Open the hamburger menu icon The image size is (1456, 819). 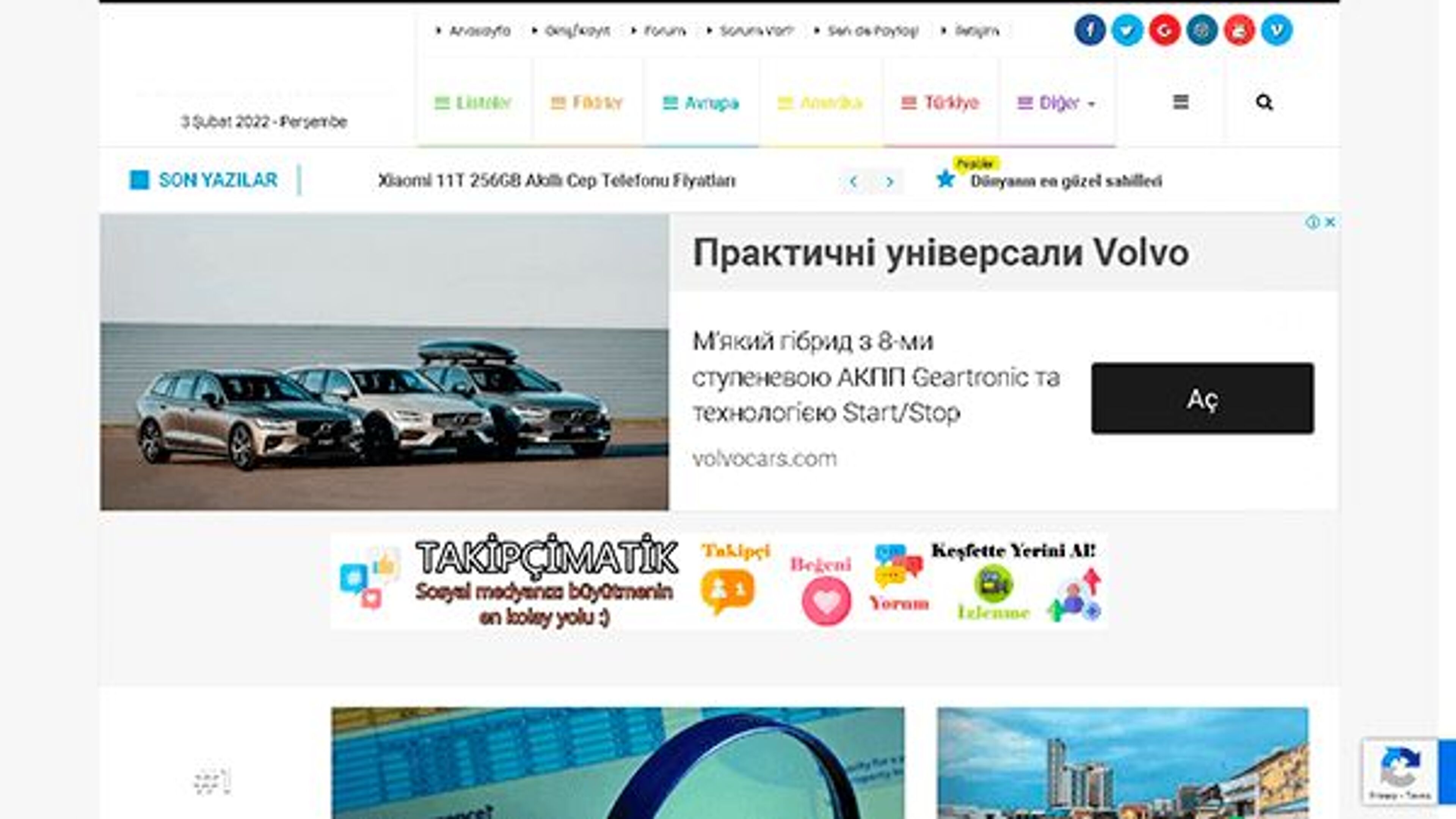pyautogui.click(x=1180, y=102)
